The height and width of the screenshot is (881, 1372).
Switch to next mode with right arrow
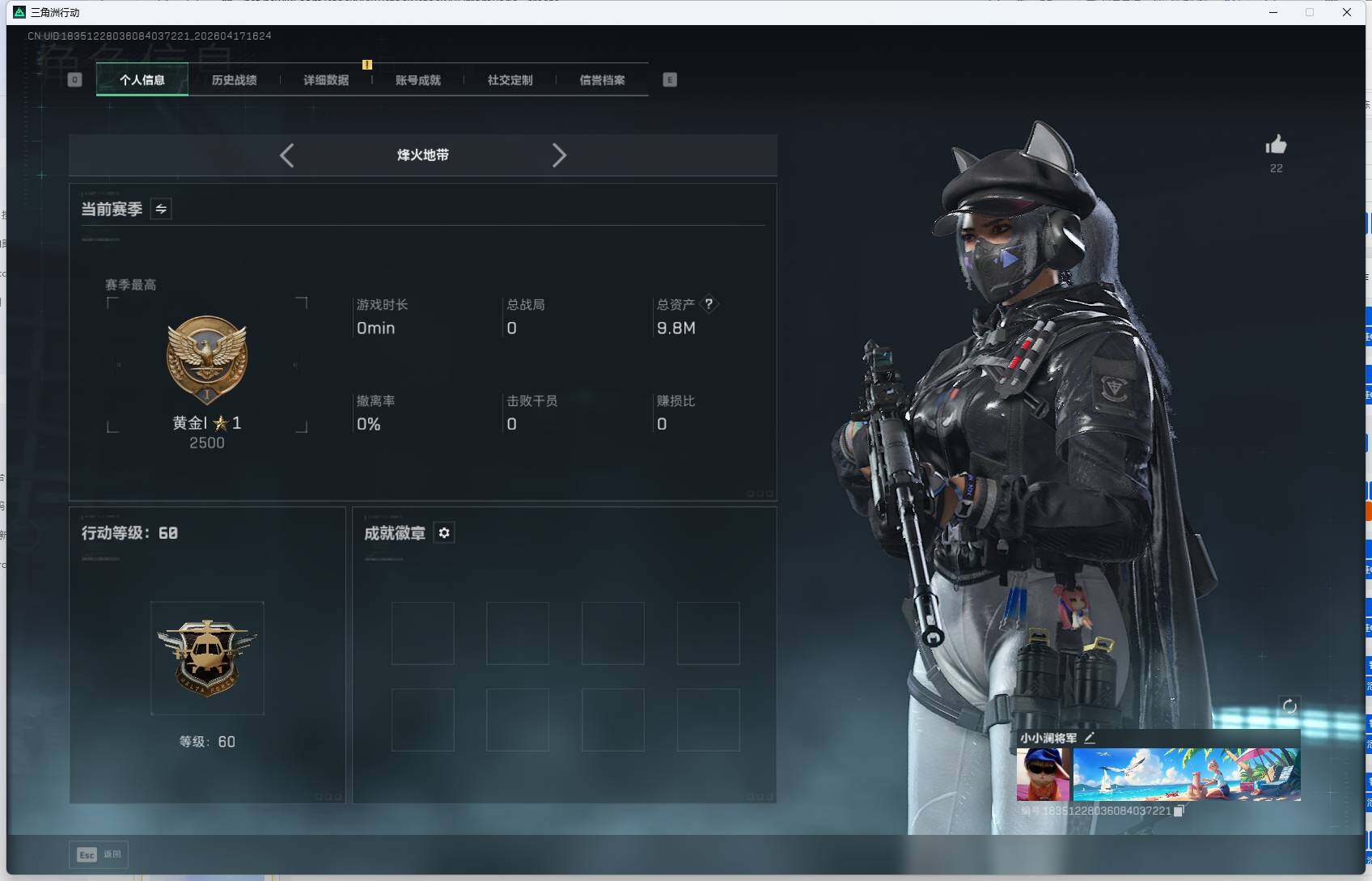coord(560,155)
